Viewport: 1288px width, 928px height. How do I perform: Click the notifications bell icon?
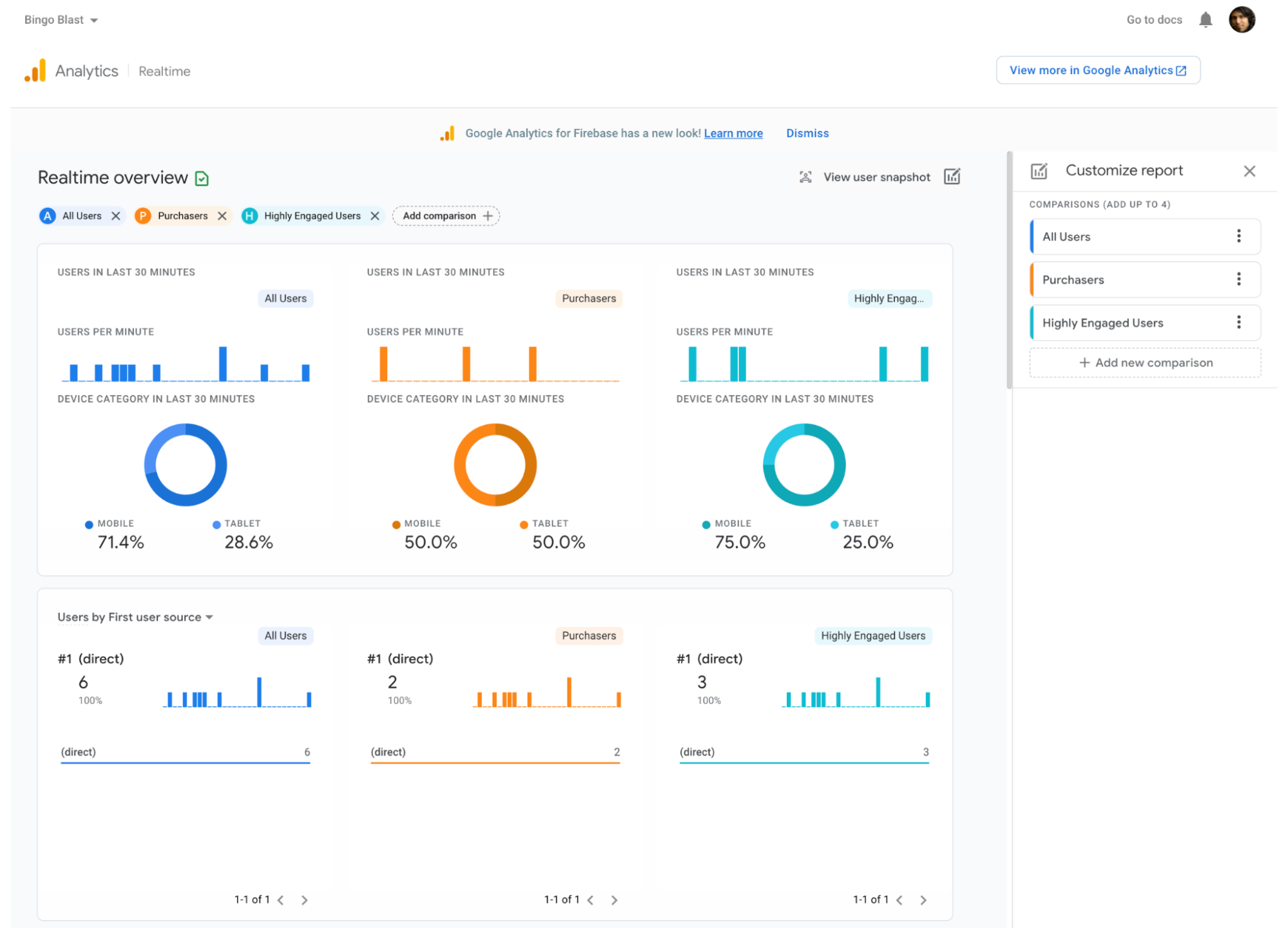pos(1205,19)
